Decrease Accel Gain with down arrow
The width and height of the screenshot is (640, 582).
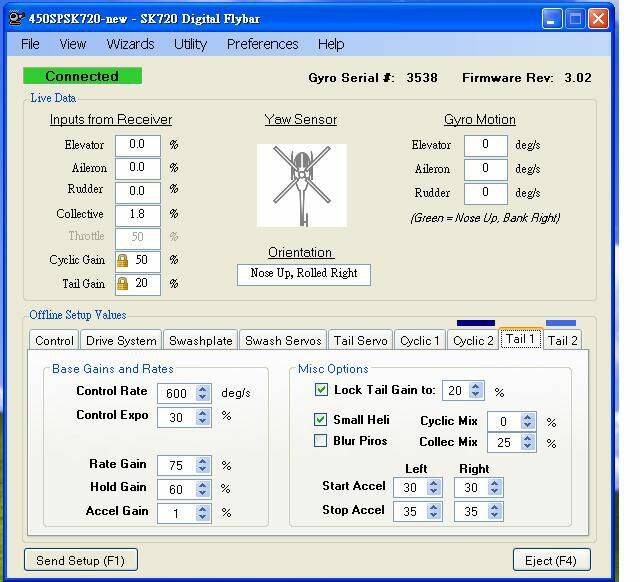(x=203, y=518)
